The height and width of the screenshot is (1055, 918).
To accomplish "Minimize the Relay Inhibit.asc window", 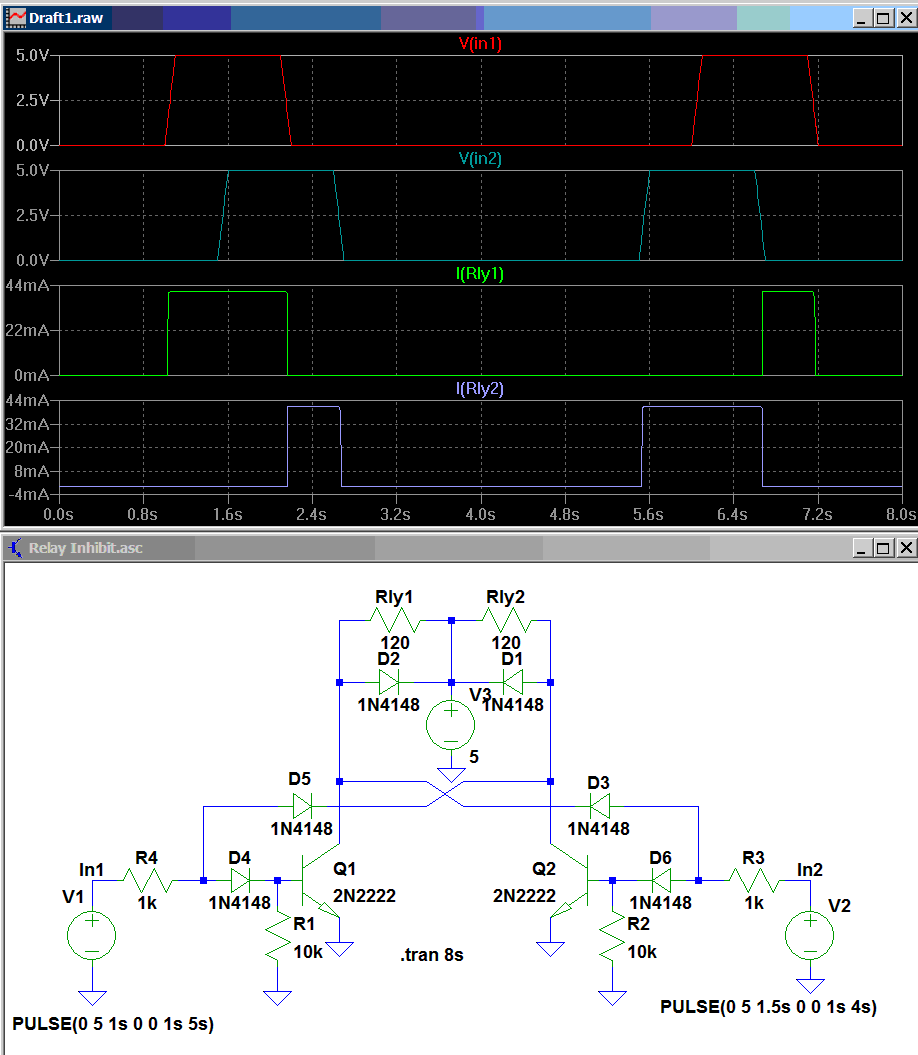I will (x=862, y=548).
